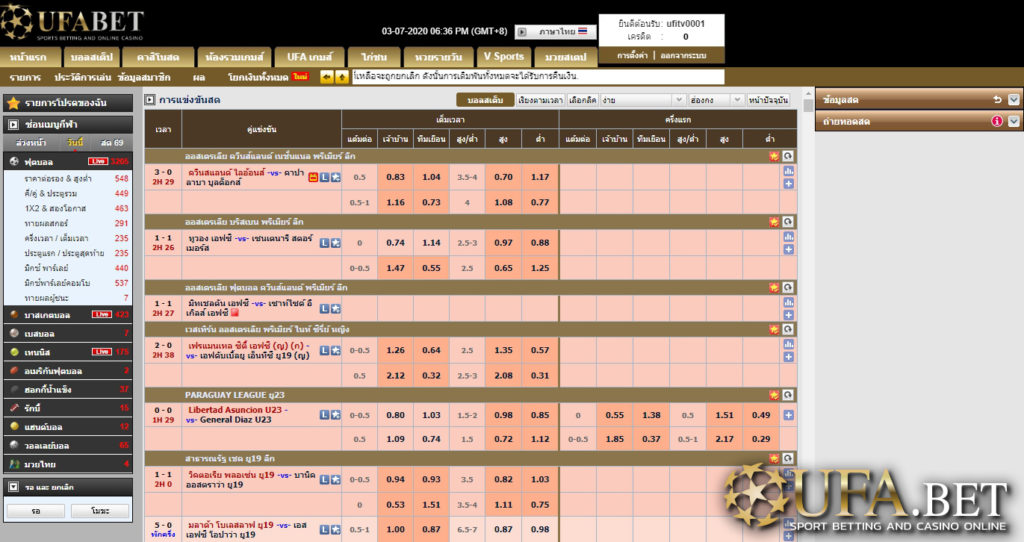Switch to the early-market sub-tab in the sidebar
Screen dimensions: 1024x542
[31, 142]
